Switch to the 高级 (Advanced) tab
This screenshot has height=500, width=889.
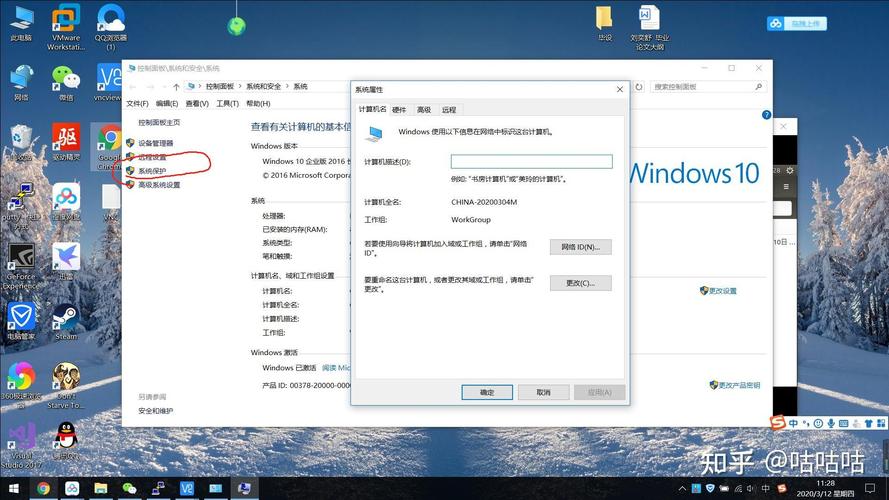pyautogui.click(x=424, y=110)
